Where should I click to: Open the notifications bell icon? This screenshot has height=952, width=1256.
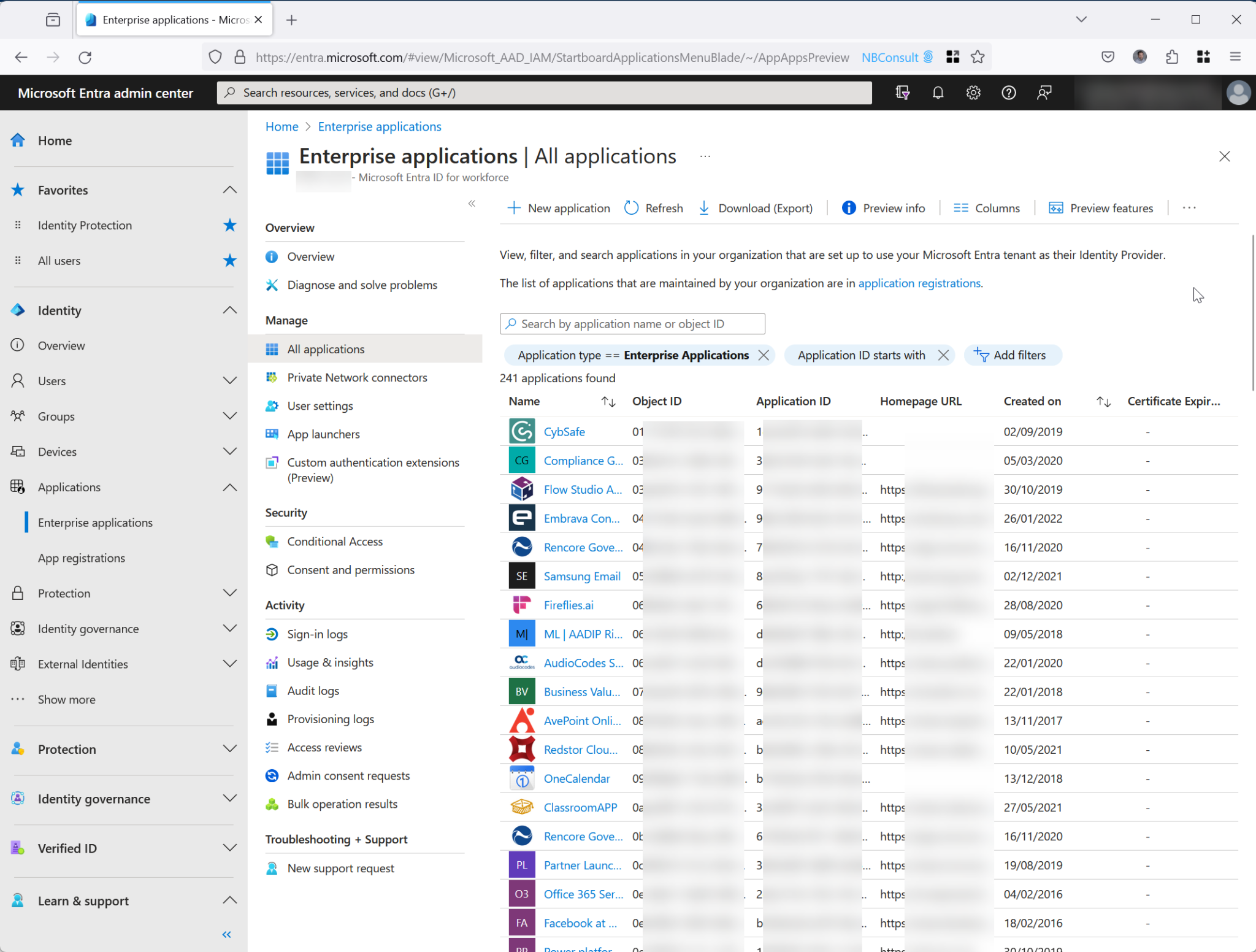[938, 93]
